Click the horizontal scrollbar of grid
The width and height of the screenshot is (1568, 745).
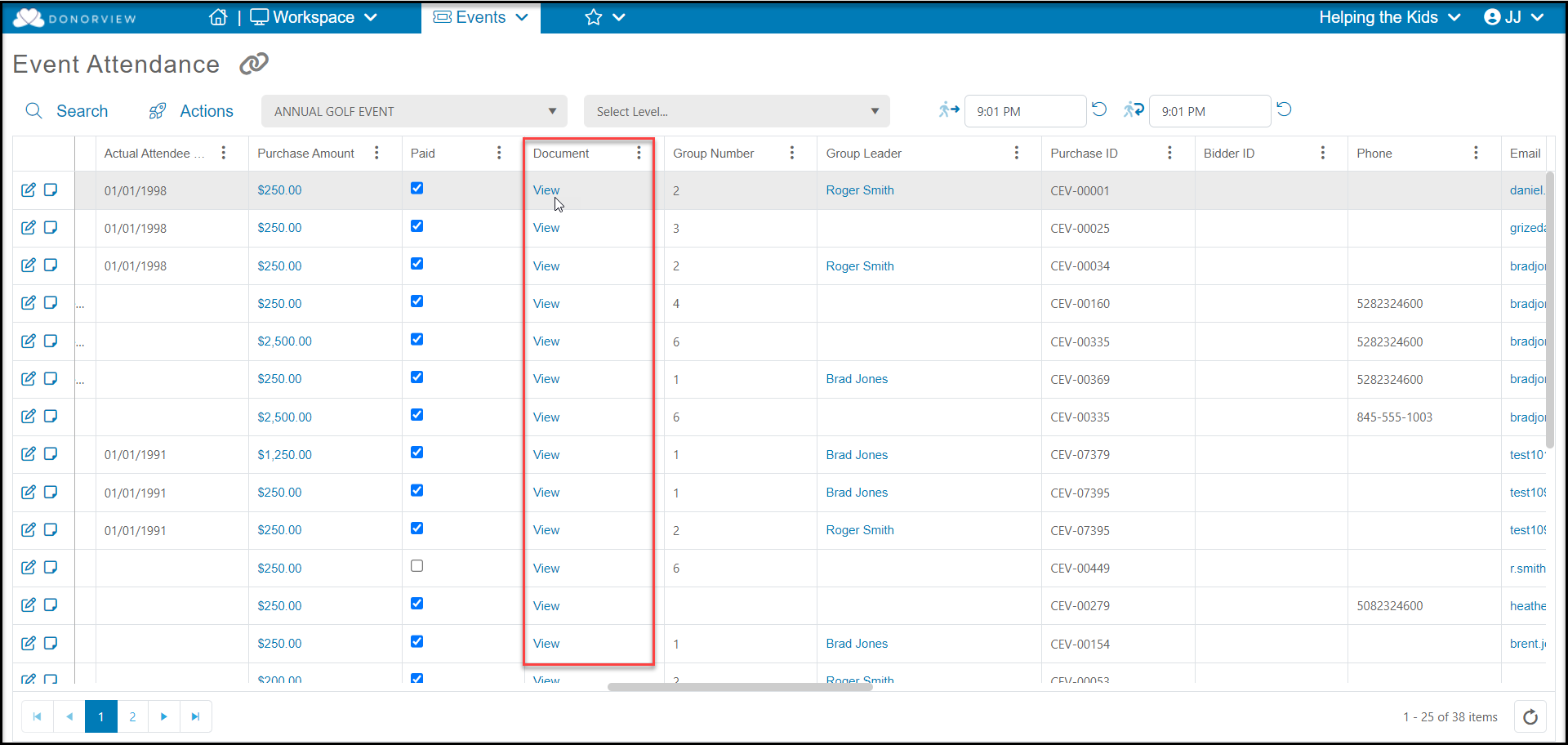tap(740, 687)
